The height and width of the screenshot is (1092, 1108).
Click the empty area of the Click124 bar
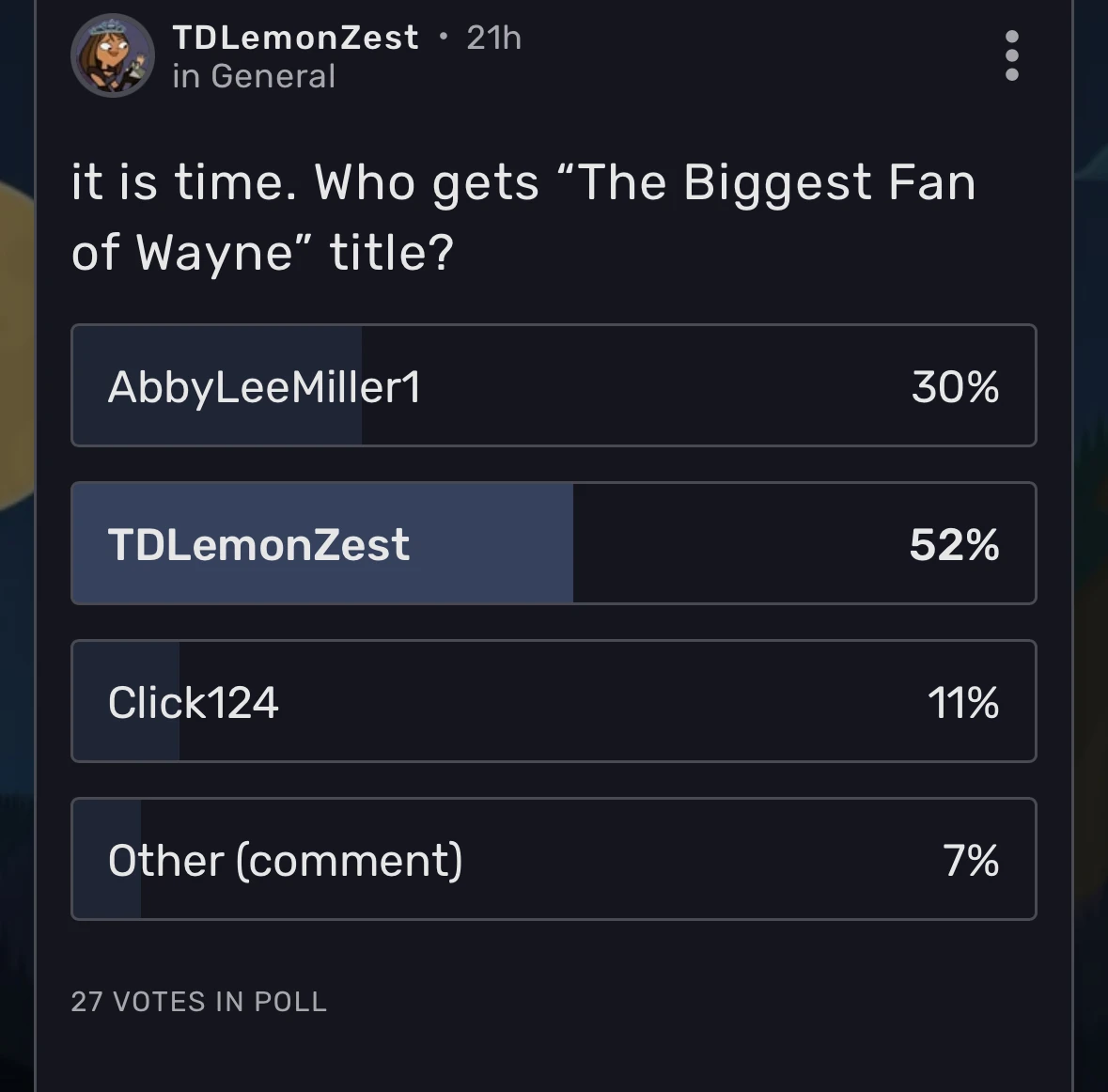[601, 702]
